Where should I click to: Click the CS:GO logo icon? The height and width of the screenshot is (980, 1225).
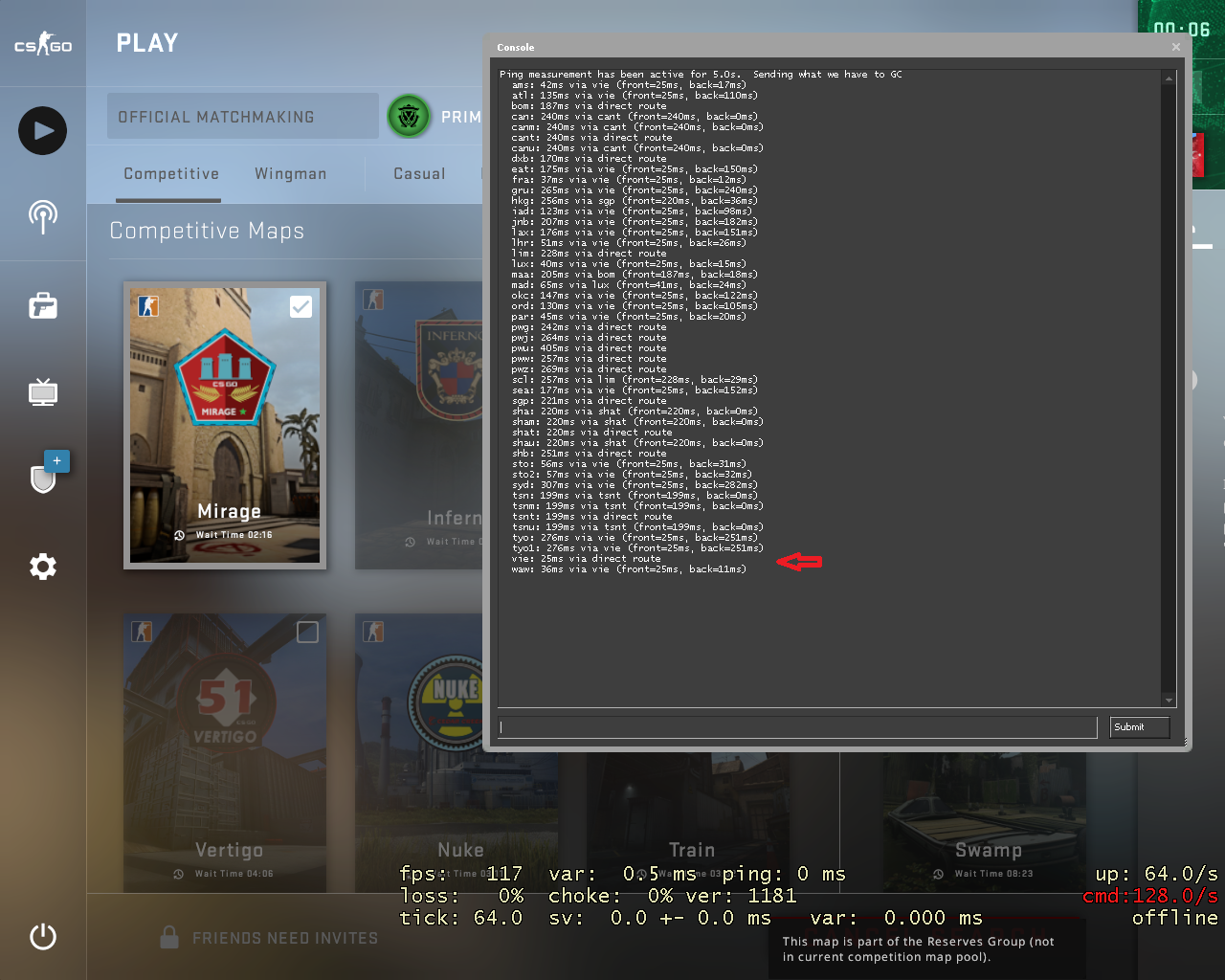(x=43, y=44)
